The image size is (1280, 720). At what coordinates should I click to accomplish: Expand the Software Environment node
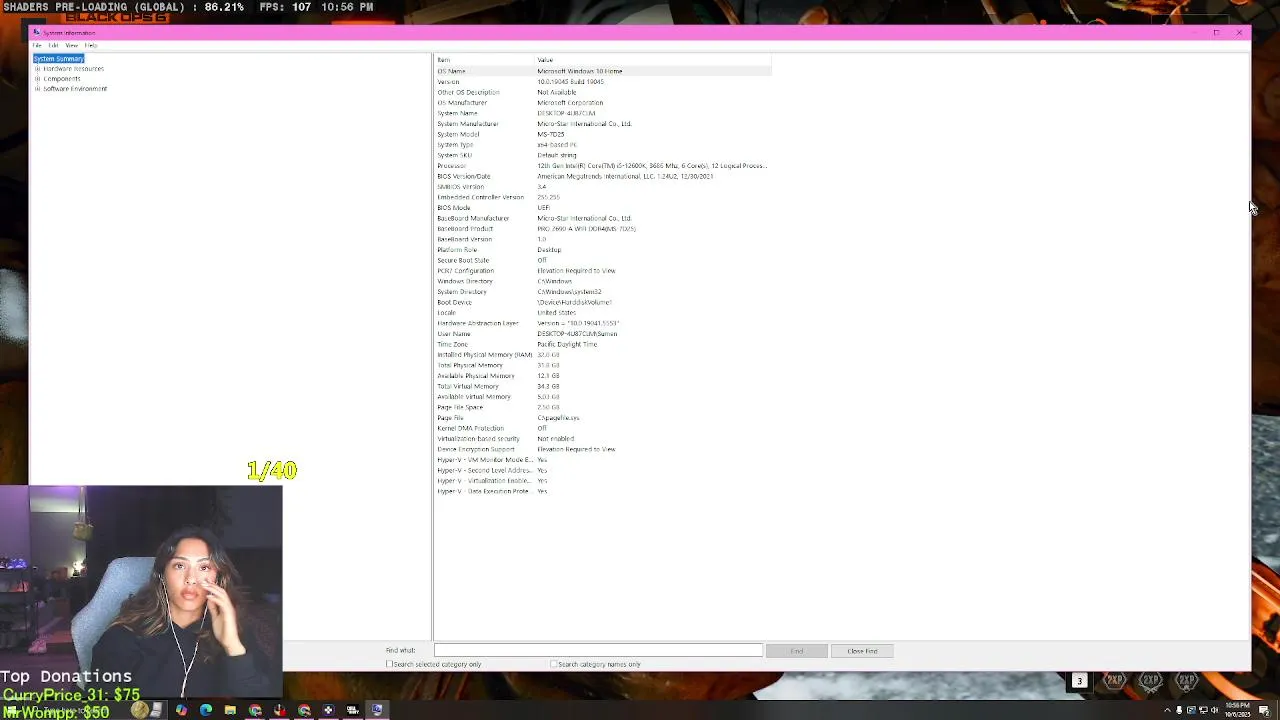[x=38, y=89]
